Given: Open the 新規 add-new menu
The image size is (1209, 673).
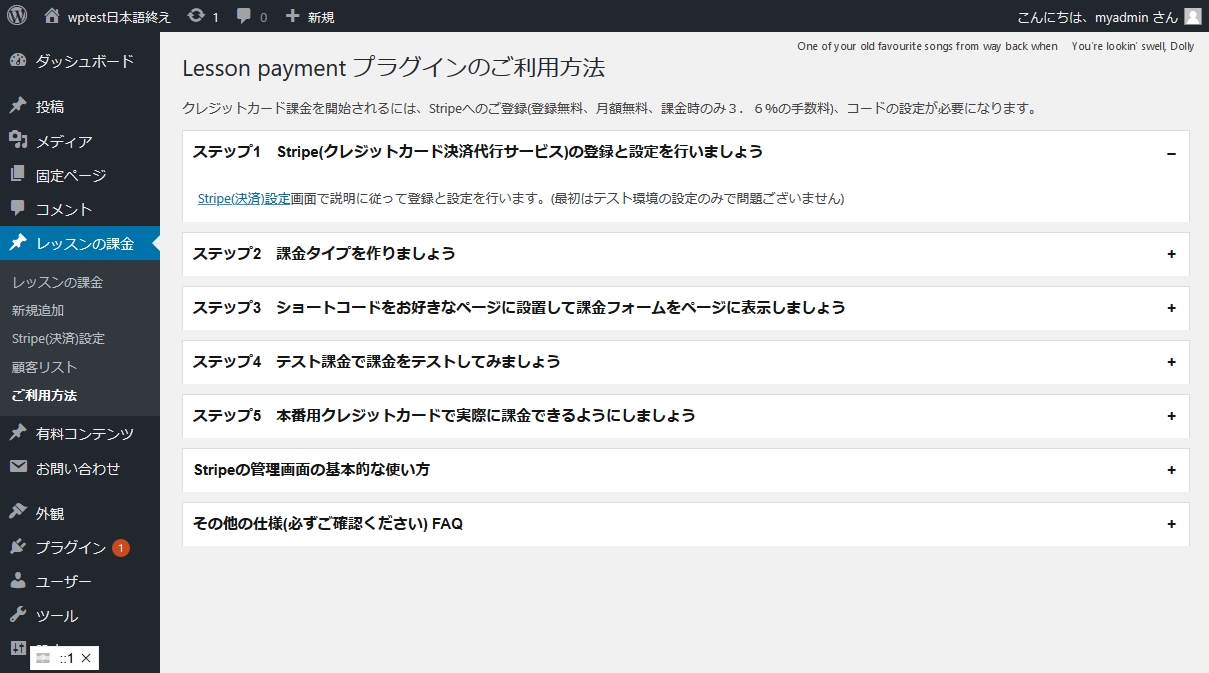Looking at the screenshot, I should 309,16.
